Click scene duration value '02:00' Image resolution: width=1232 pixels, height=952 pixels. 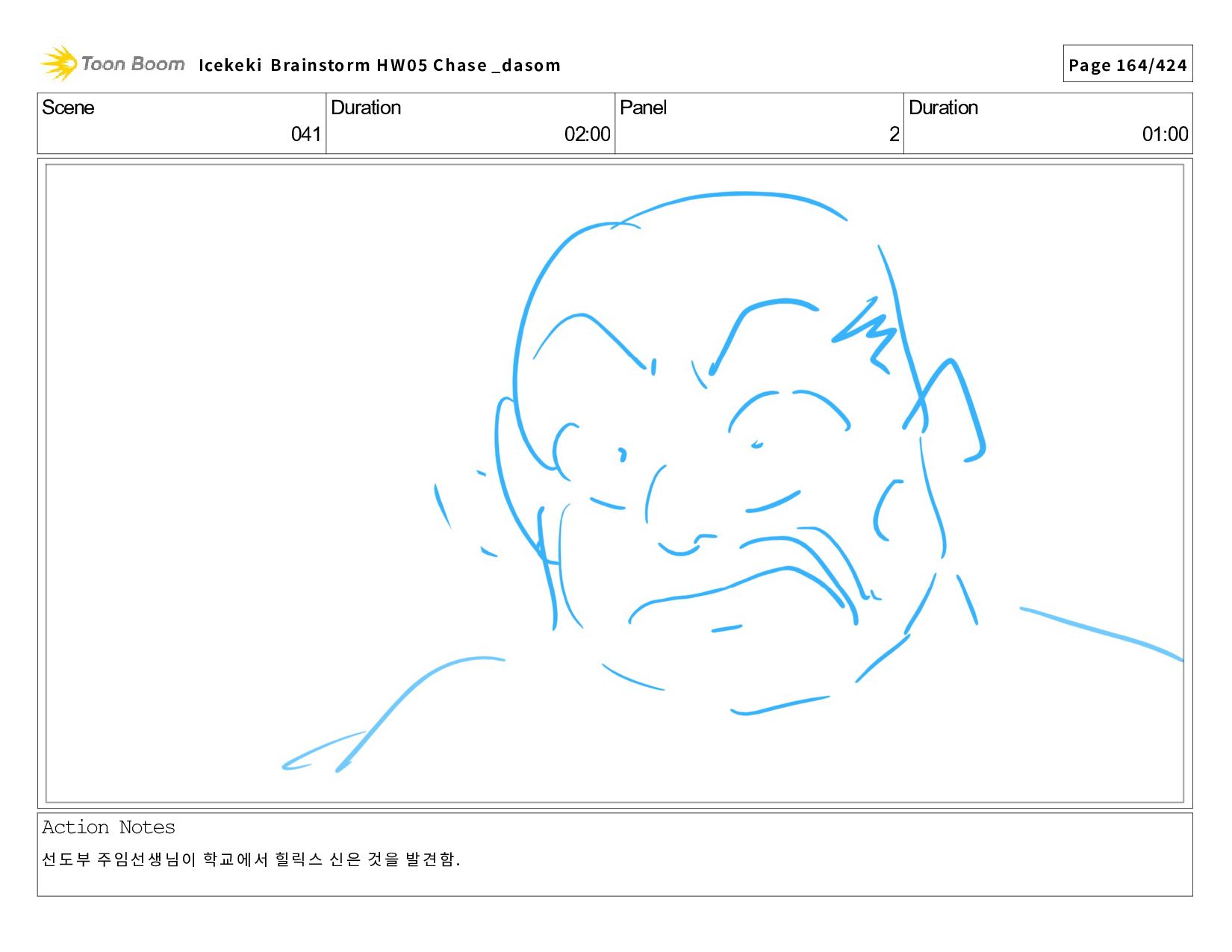coord(588,134)
